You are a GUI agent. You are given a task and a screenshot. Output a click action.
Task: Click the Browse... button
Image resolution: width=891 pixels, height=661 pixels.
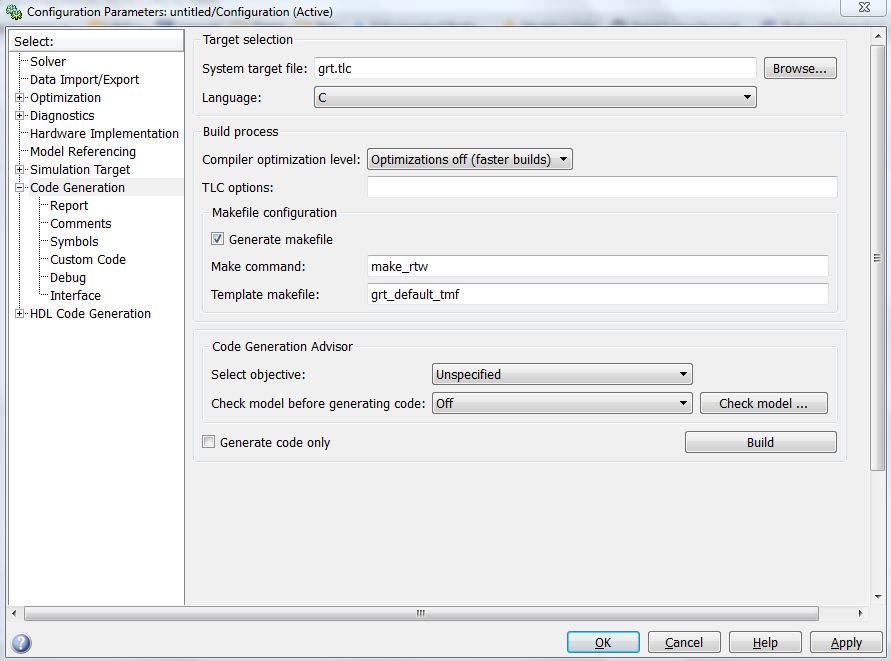800,69
